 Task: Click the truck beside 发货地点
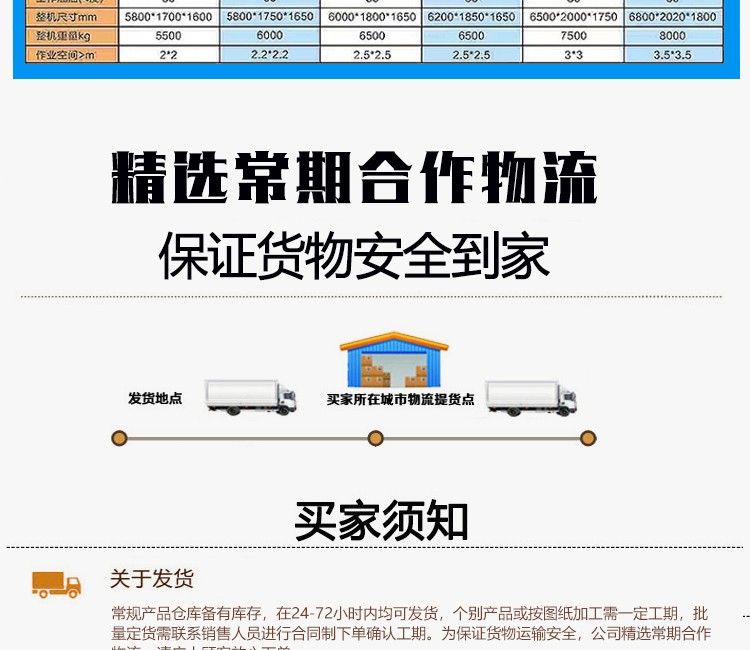[251, 397]
